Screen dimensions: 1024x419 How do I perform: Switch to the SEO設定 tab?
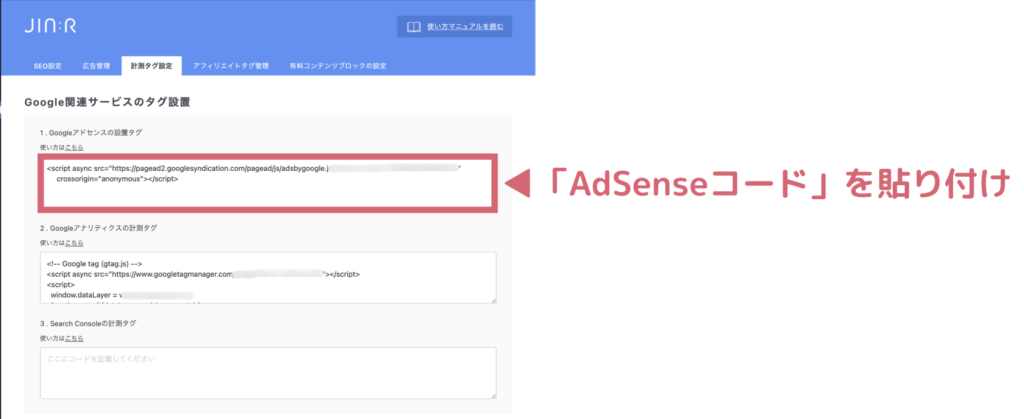[47, 66]
